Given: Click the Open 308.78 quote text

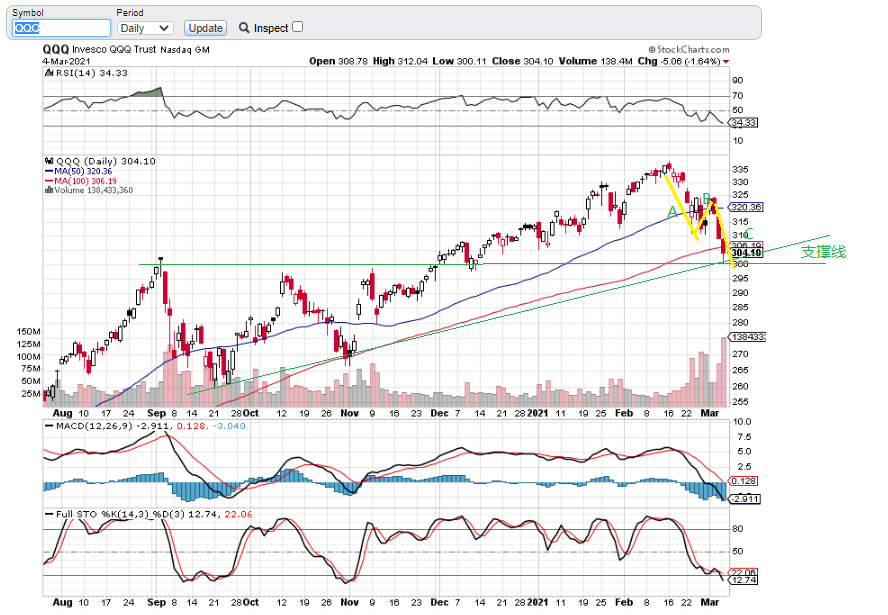Looking at the screenshot, I should click(x=339, y=61).
